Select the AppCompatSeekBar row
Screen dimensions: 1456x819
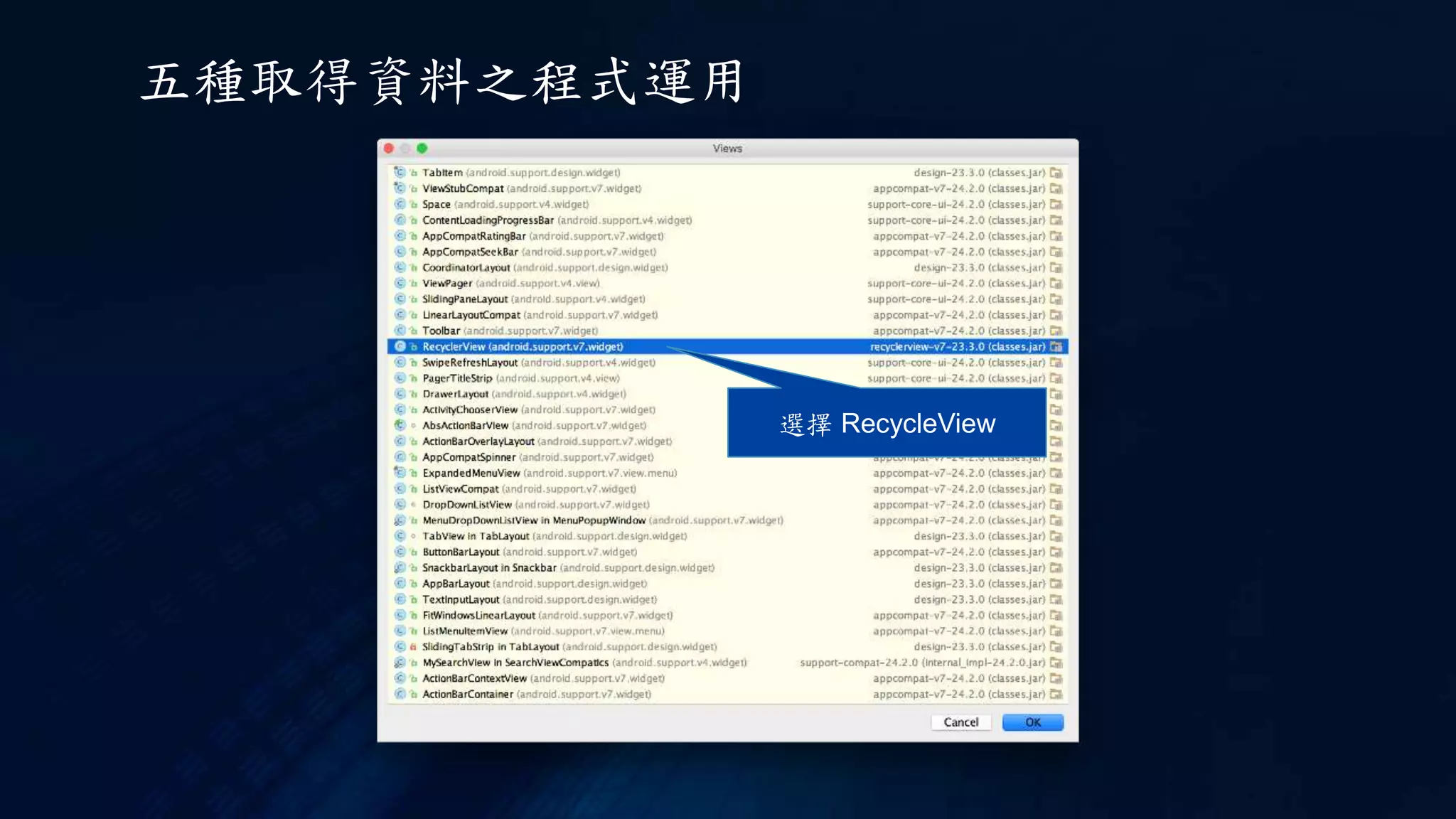[727, 252]
